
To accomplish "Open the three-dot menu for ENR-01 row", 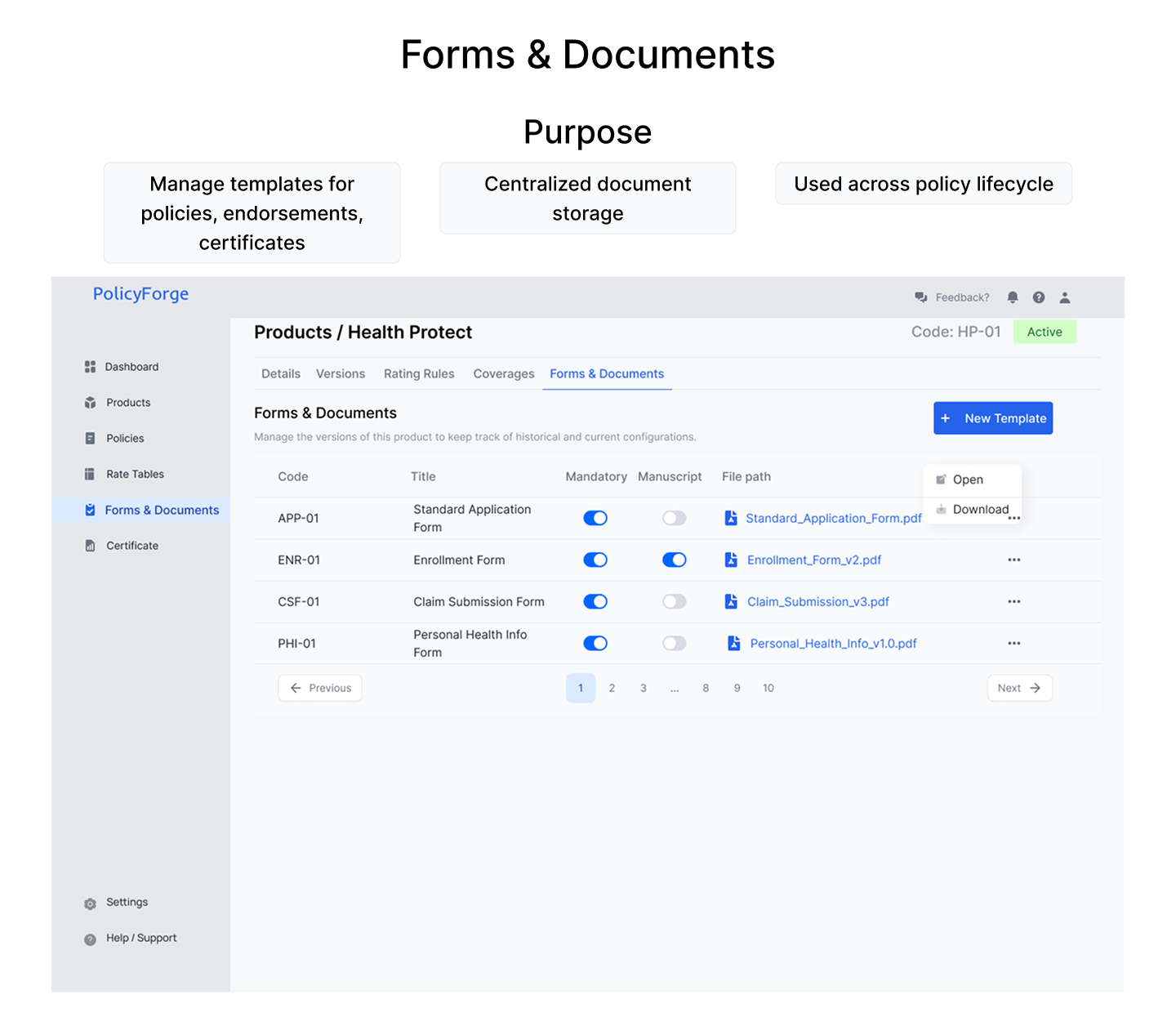I will click(x=1014, y=560).
